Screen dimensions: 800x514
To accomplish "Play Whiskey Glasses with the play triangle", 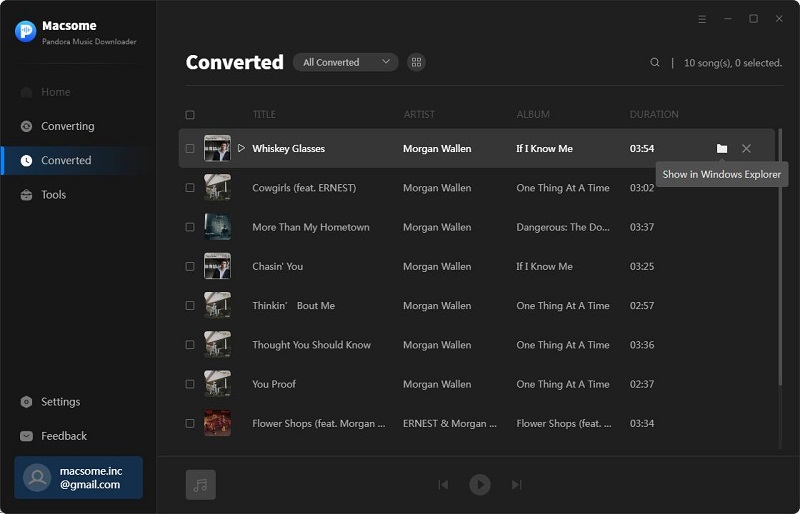I will click(241, 148).
